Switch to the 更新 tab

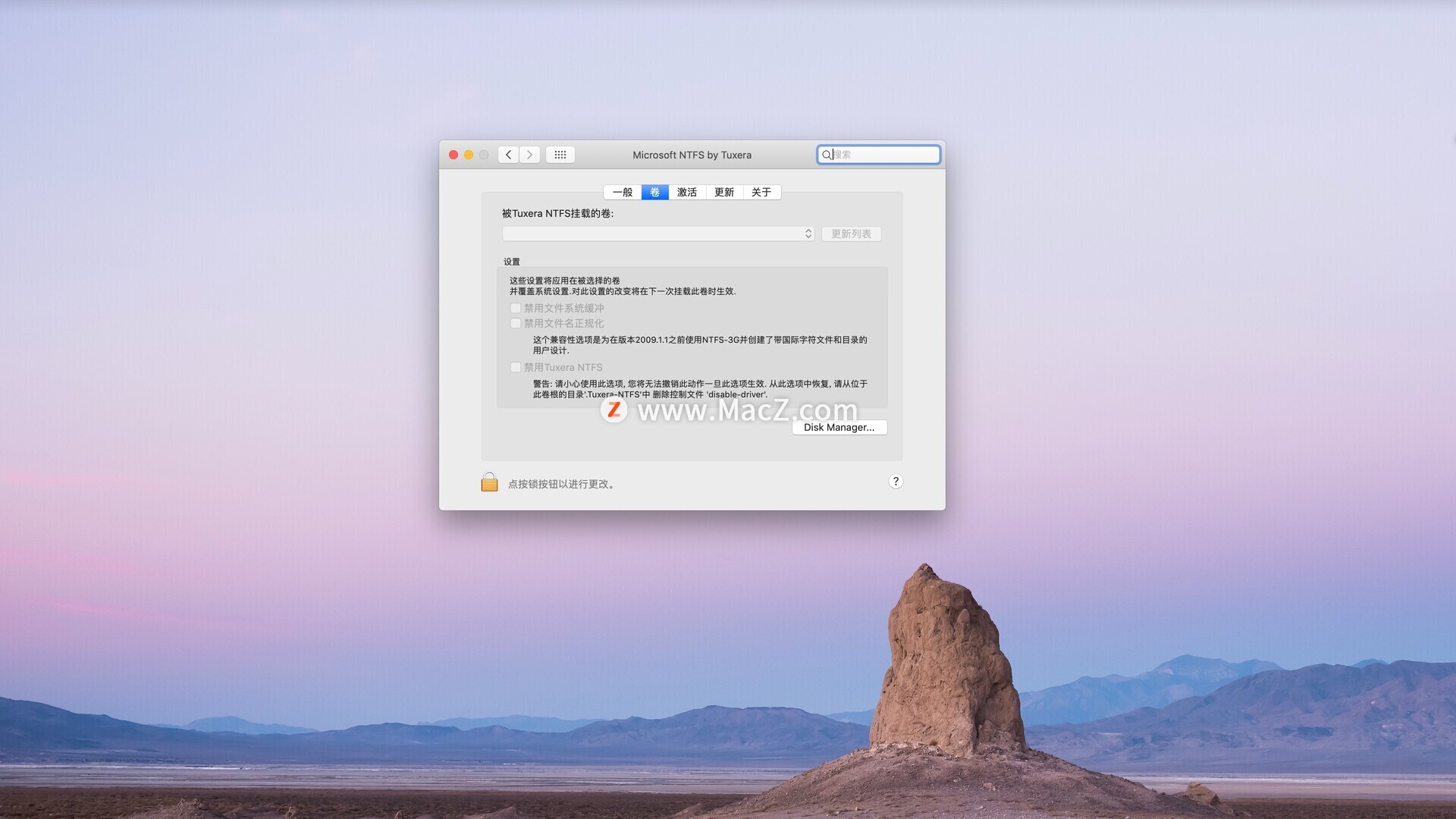click(724, 193)
